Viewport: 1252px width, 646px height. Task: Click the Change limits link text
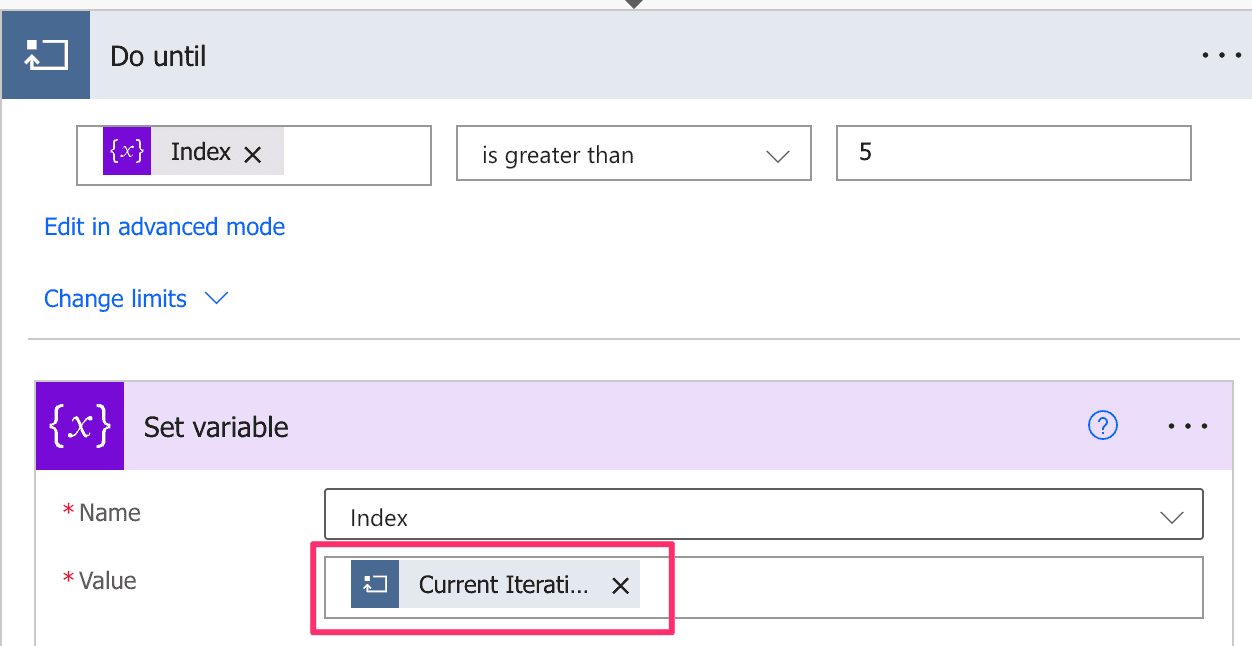click(115, 299)
